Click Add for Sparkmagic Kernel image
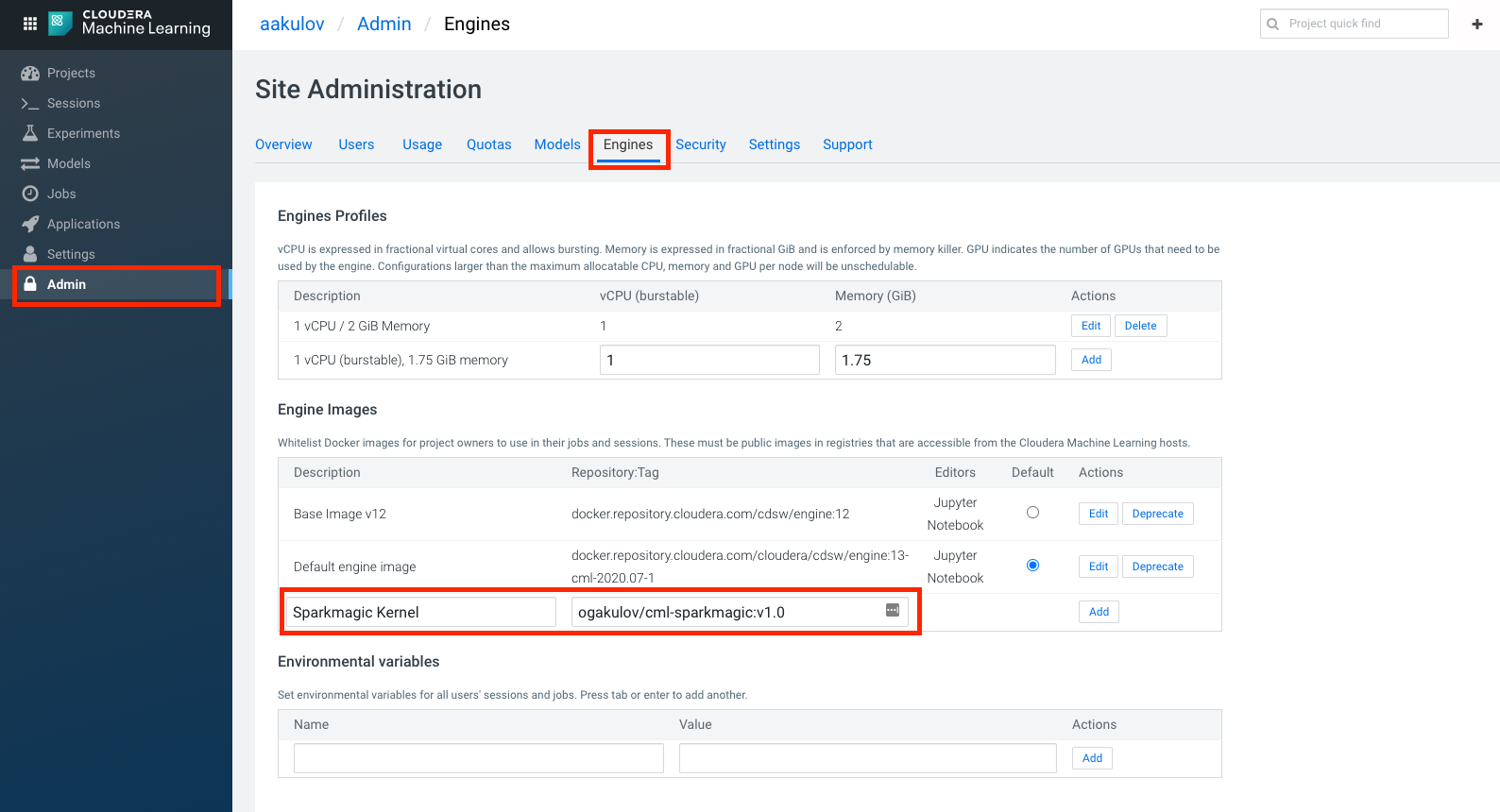This screenshot has height=812, width=1500. point(1099,612)
